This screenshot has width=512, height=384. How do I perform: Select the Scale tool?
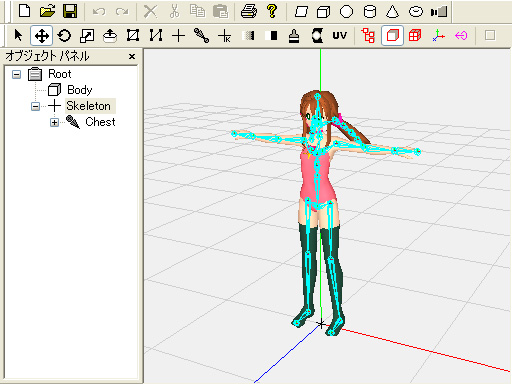87,35
